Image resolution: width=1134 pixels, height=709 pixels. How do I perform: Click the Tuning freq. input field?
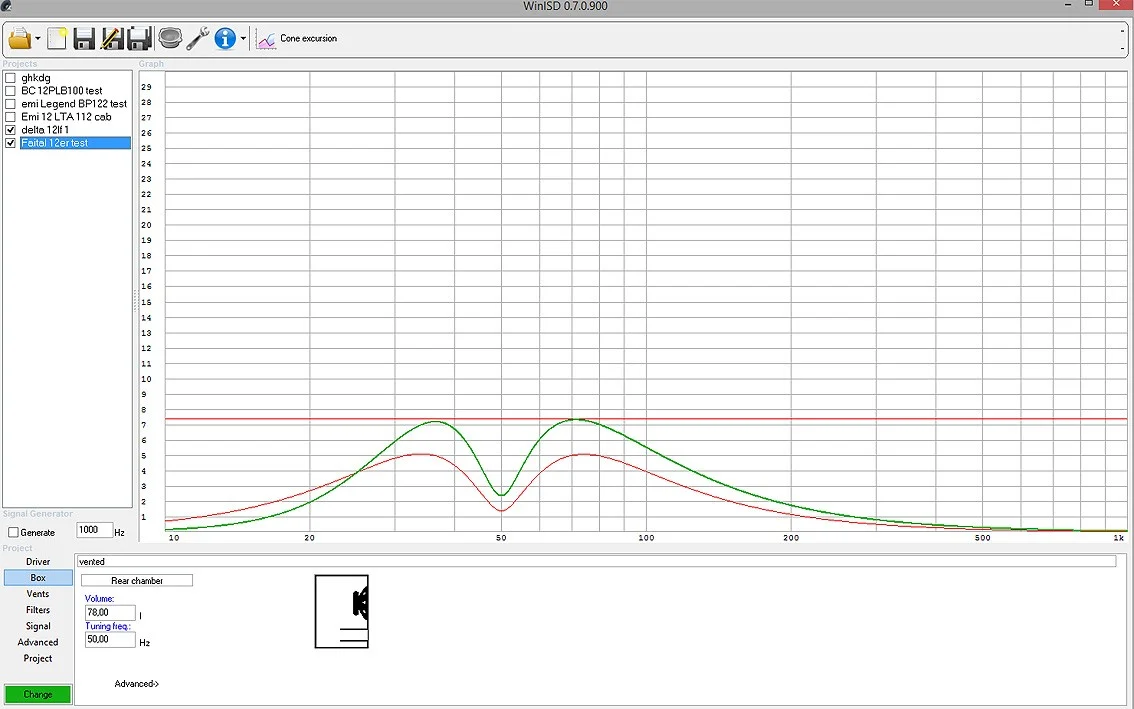[110, 639]
